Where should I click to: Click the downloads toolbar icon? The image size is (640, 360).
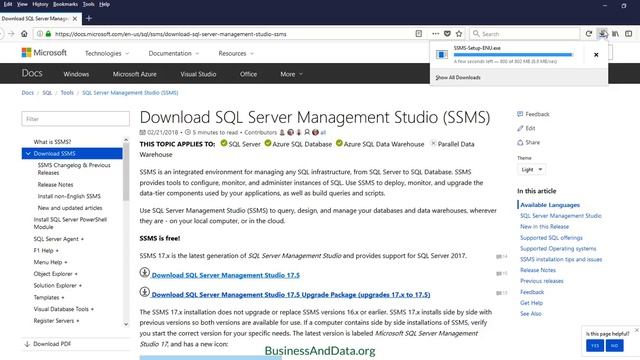[602, 34]
